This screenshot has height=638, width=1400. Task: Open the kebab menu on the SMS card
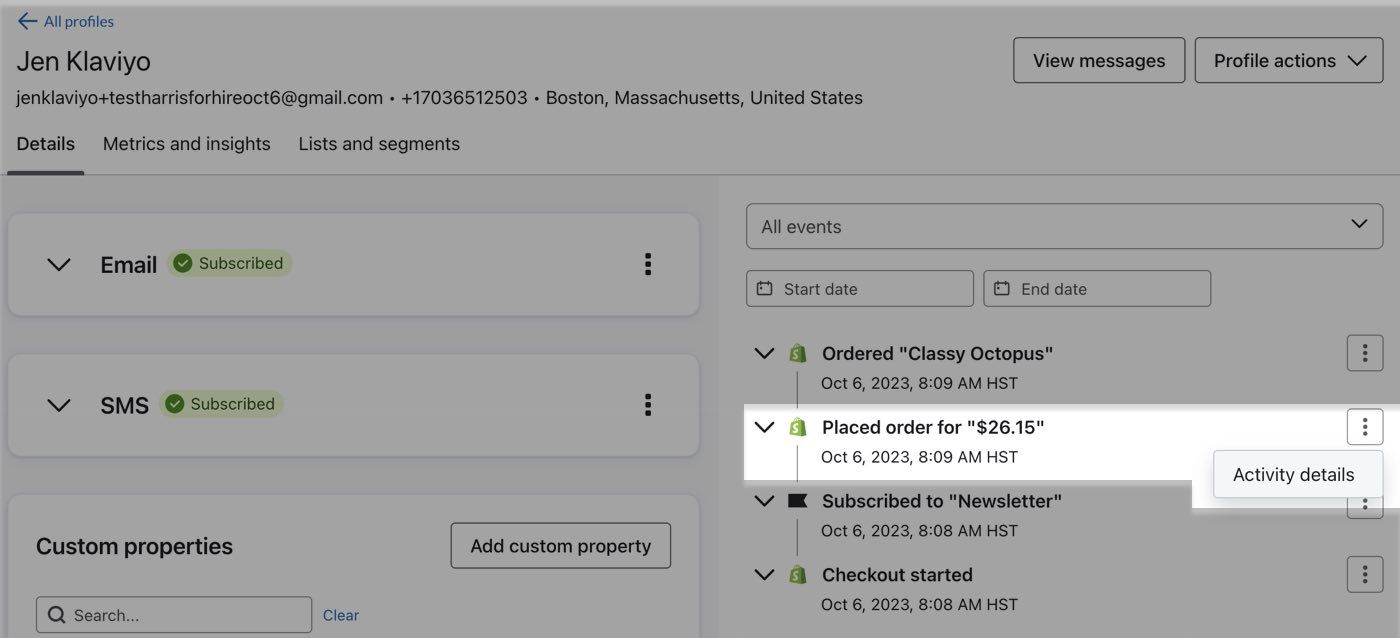coord(647,405)
